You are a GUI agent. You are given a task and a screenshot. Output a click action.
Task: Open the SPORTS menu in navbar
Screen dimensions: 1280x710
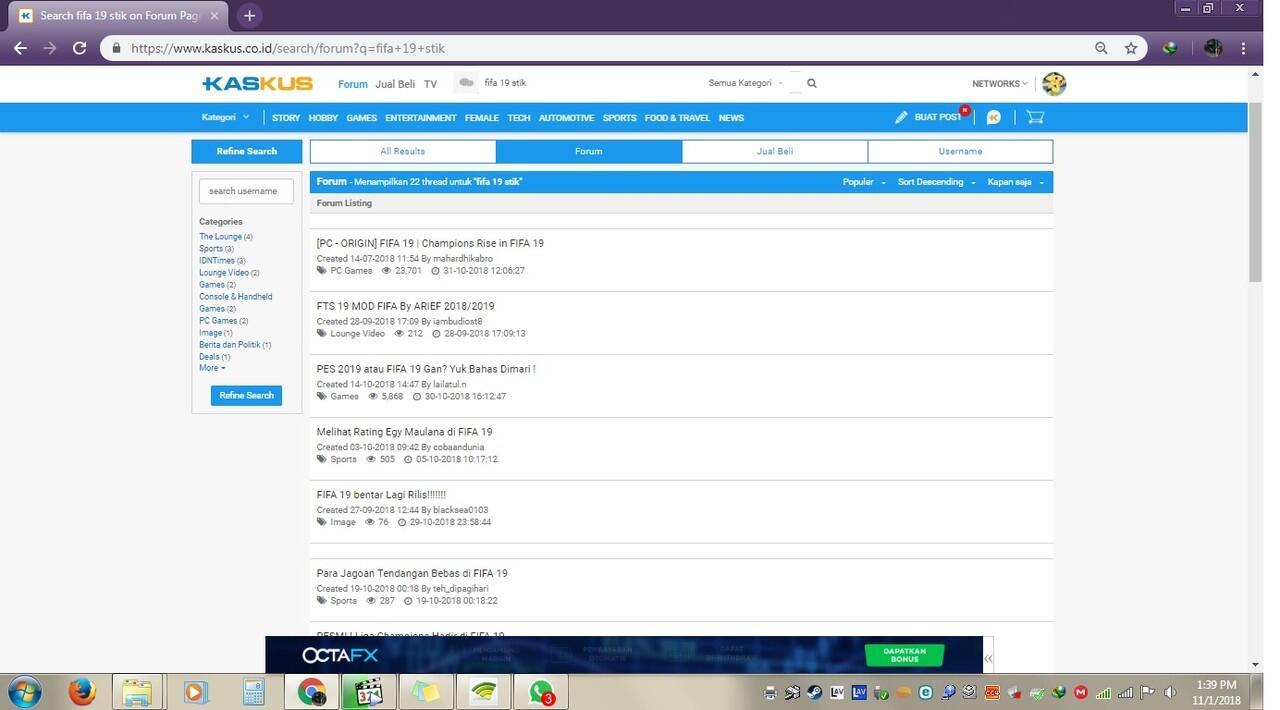[619, 118]
